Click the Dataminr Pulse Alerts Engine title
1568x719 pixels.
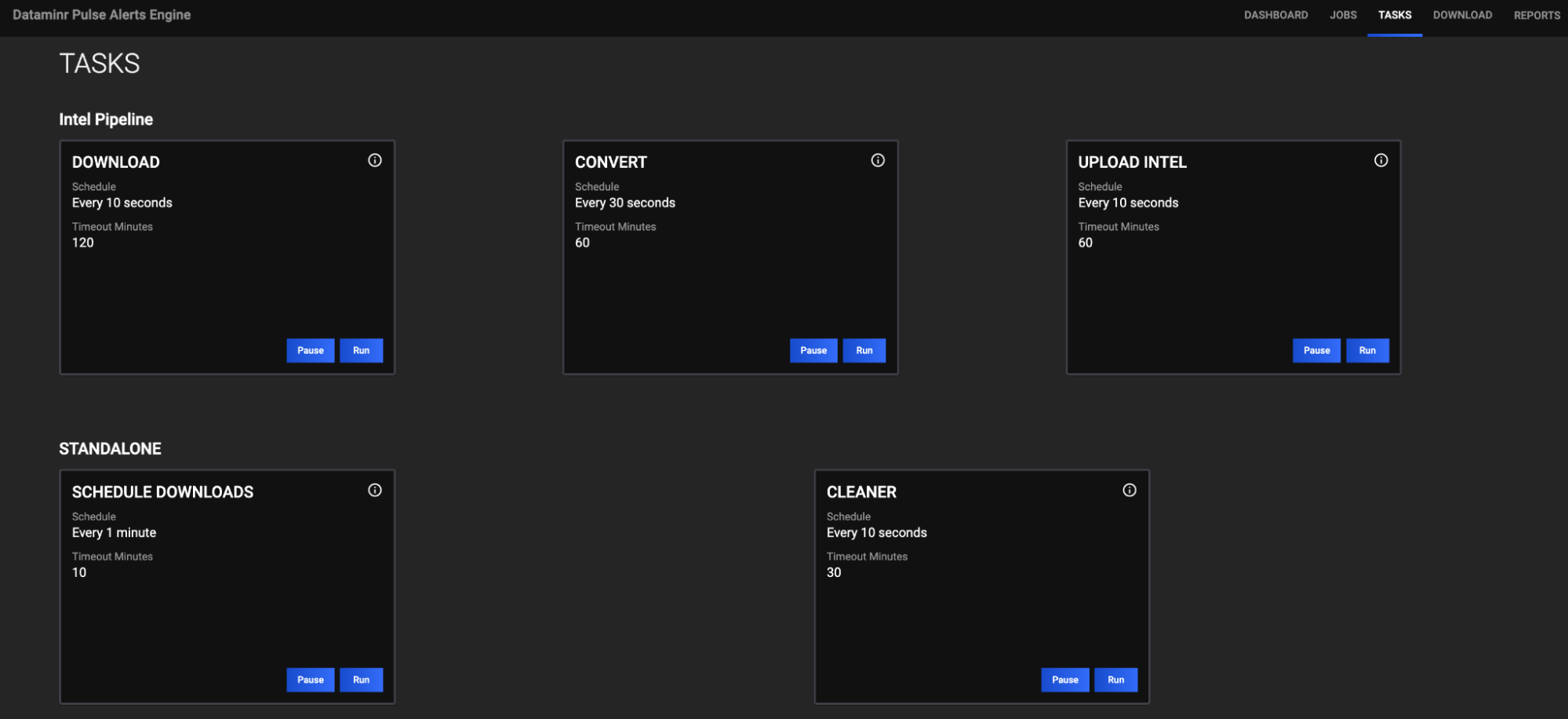click(102, 15)
